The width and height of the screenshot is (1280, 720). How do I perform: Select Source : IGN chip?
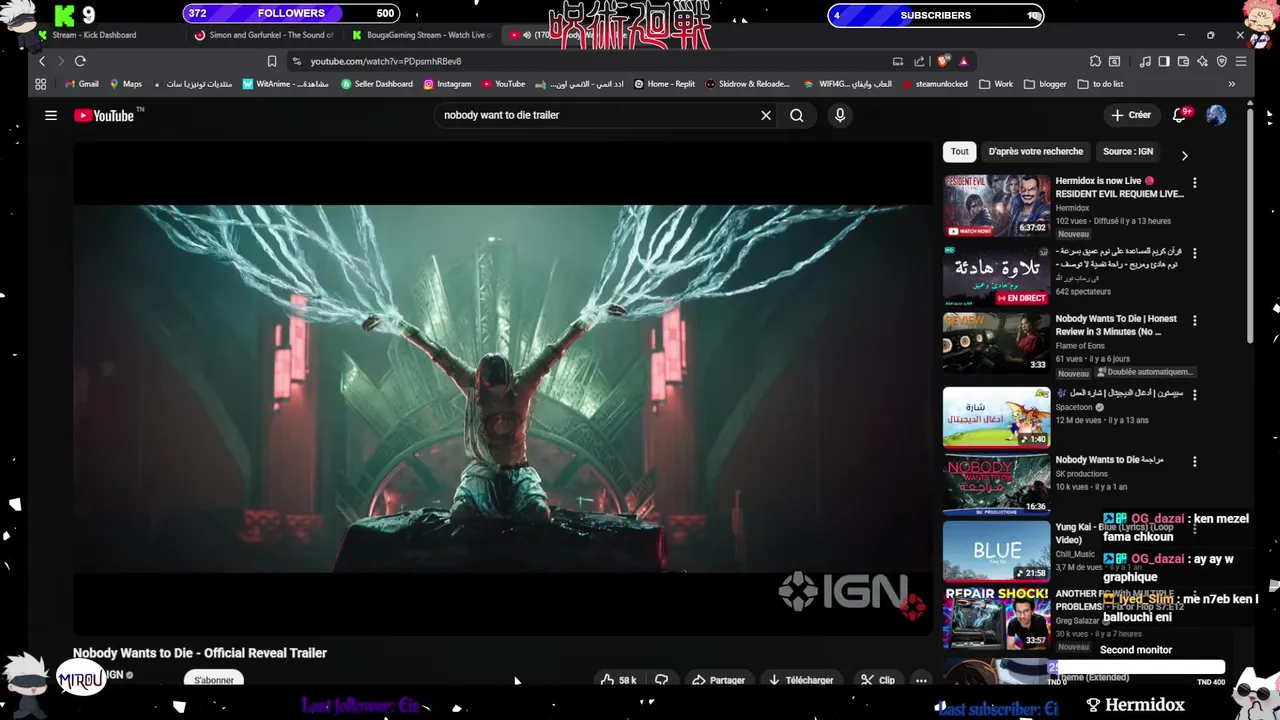click(x=1128, y=152)
